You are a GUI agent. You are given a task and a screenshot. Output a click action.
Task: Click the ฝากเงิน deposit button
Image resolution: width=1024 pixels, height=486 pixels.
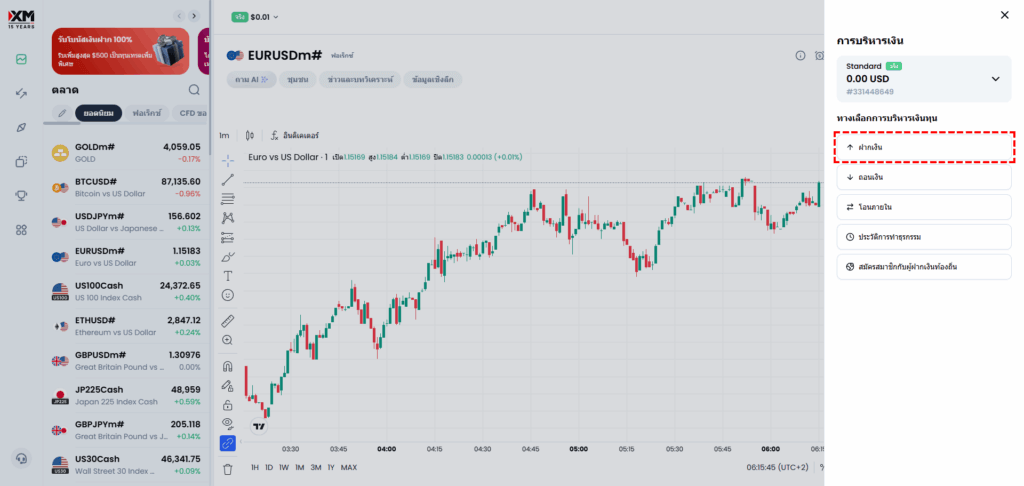point(923,147)
